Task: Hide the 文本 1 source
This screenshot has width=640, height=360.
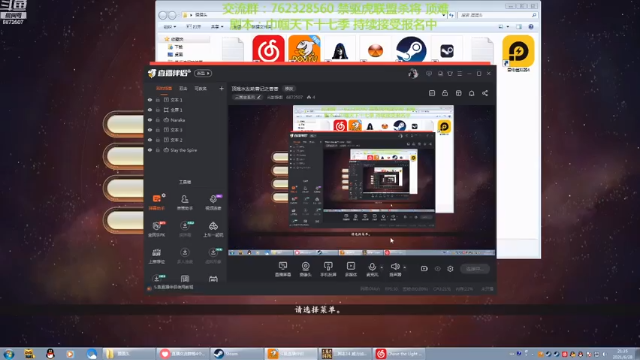Action: [150, 100]
